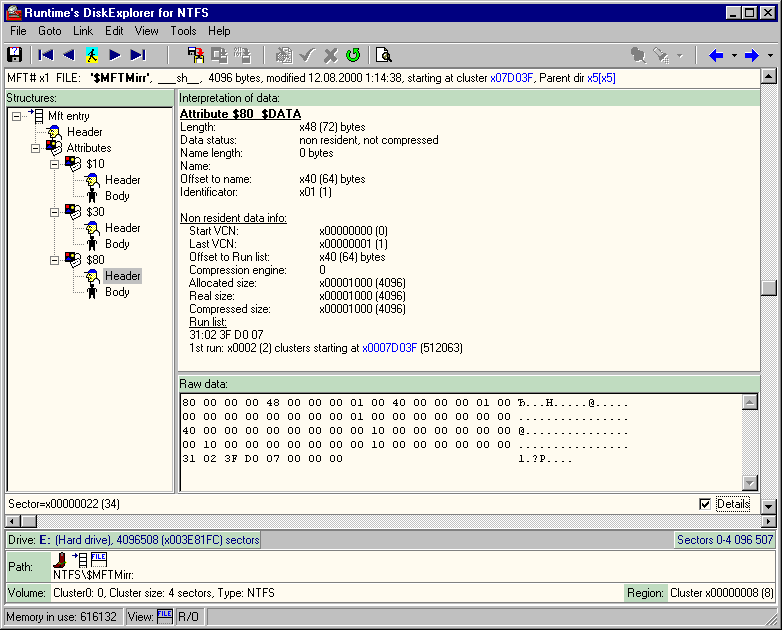Click horizontal scrollbar left arrow
Screen dimensions: 782x630
tap(13, 521)
